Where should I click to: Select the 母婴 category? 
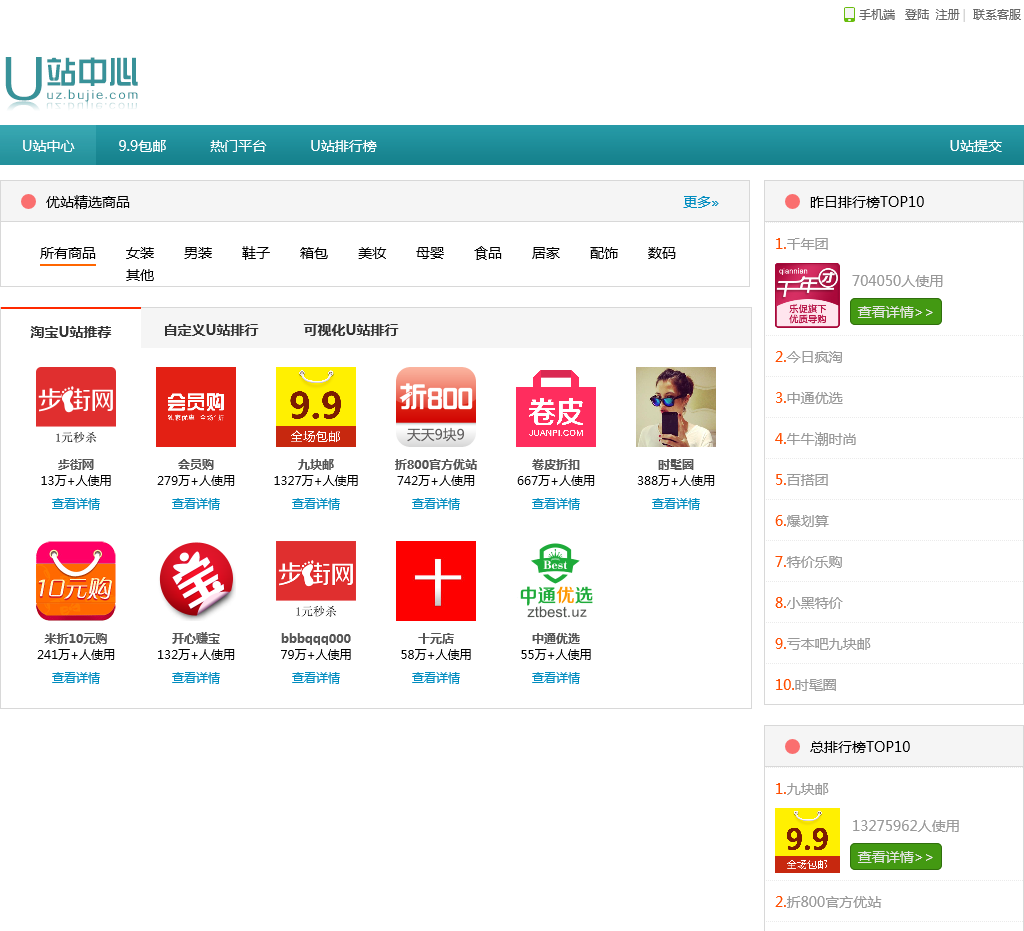pyautogui.click(x=430, y=253)
